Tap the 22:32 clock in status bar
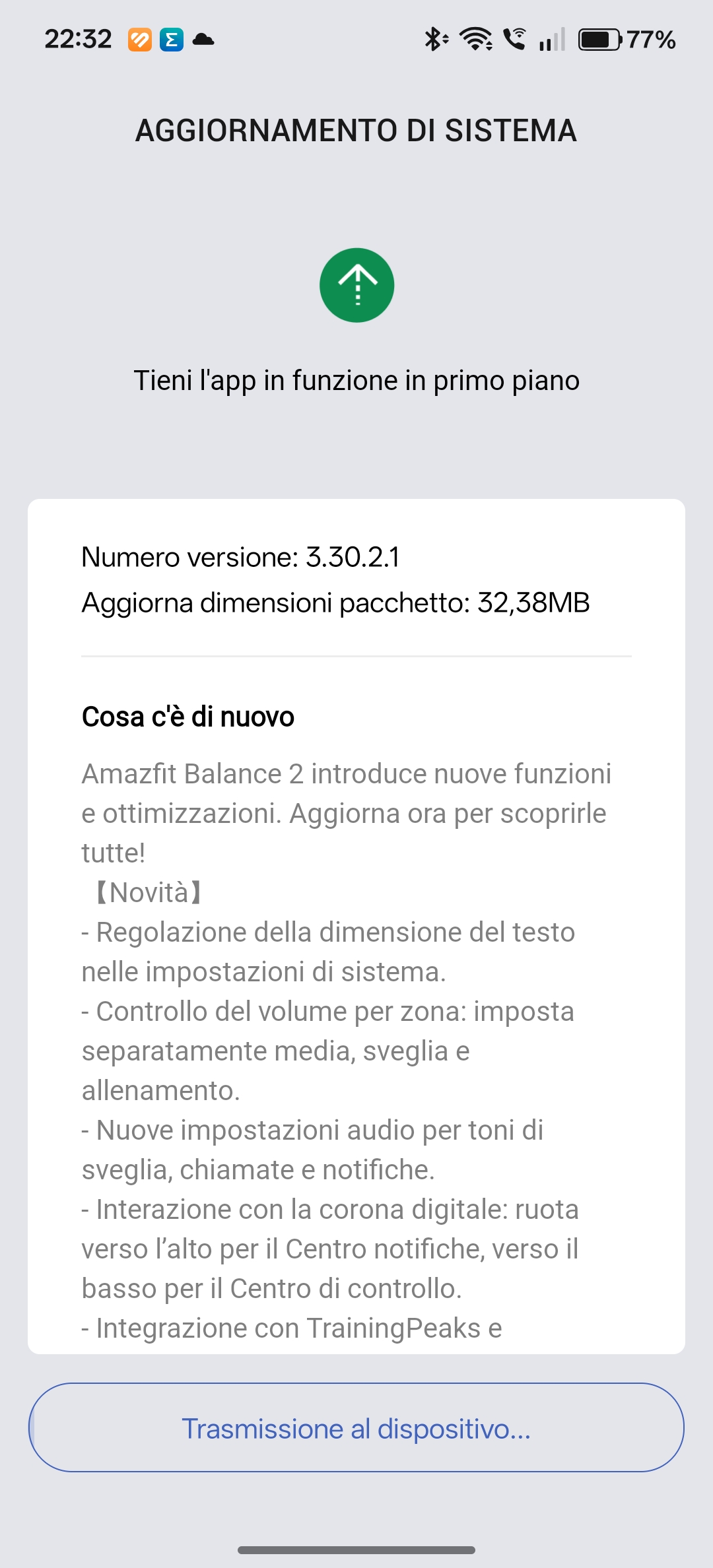 (x=78, y=40)
